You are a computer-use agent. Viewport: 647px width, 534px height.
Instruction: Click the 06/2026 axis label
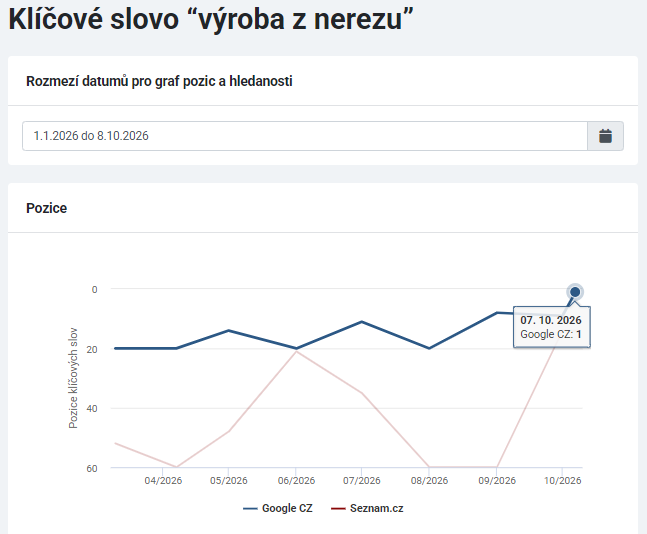pyautogui.click(x=296, y=481)
